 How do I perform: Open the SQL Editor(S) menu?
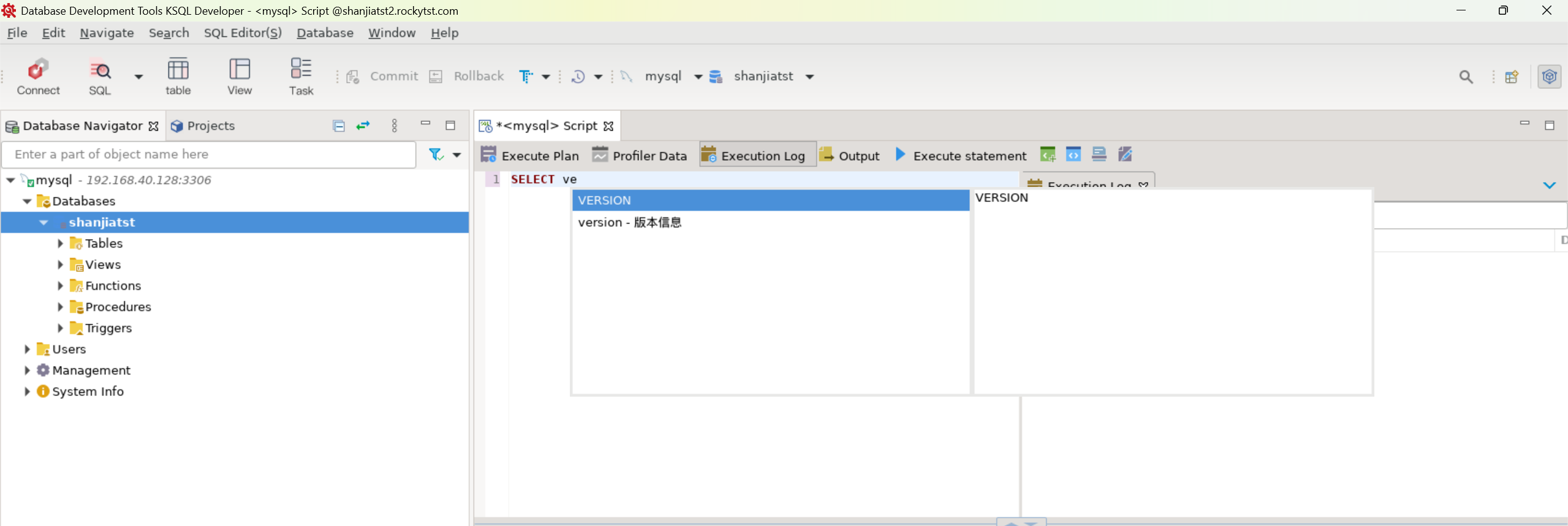tap(243, 33)
